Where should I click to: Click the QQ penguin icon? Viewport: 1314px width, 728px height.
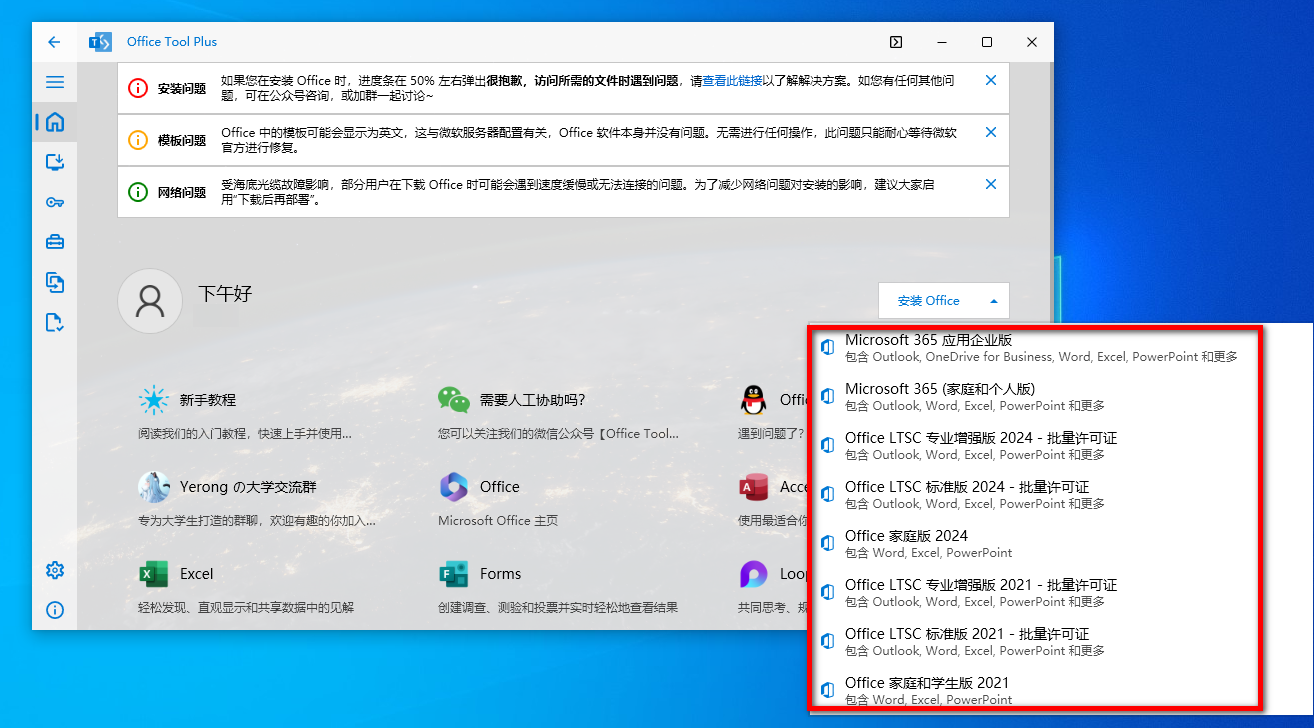(x=754, y=400)
